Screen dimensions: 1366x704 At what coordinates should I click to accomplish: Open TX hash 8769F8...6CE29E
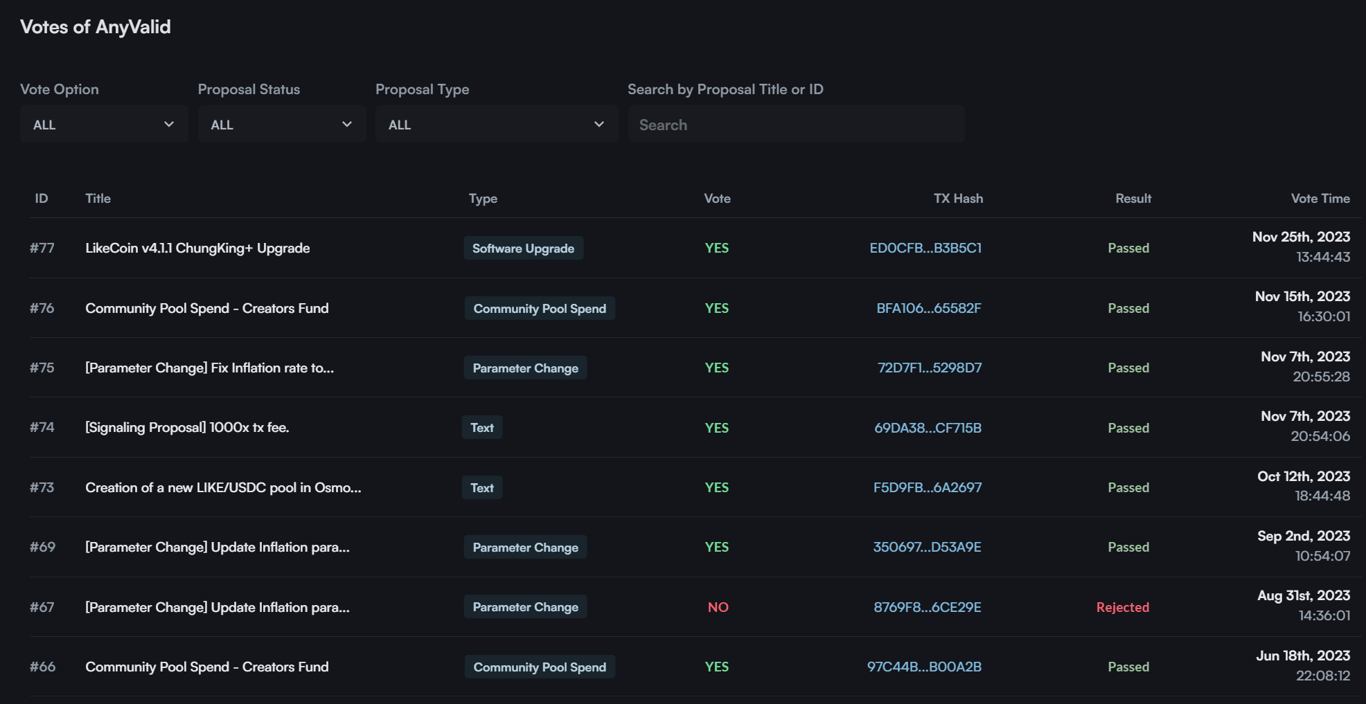click(x=928, y=607)
